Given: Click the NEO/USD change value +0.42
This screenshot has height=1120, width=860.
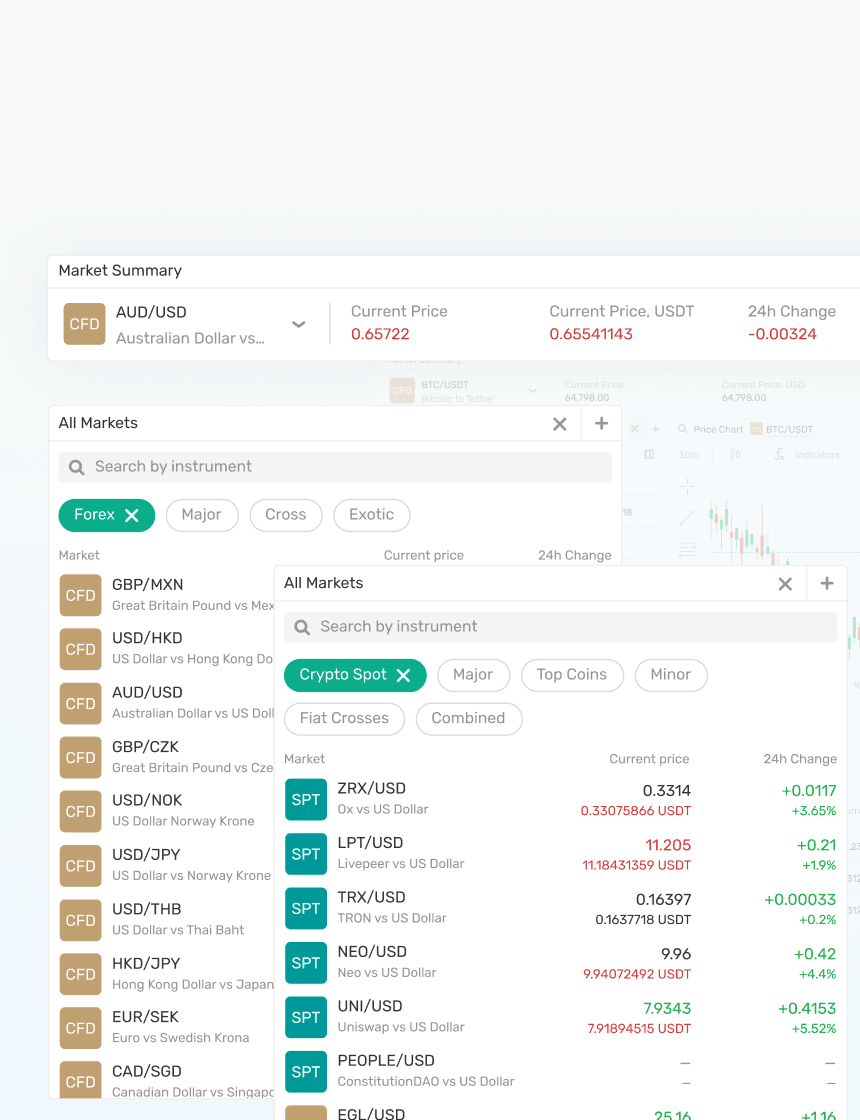Looking at the screenshot, I should pyautogui.click(x=815, y=954).
